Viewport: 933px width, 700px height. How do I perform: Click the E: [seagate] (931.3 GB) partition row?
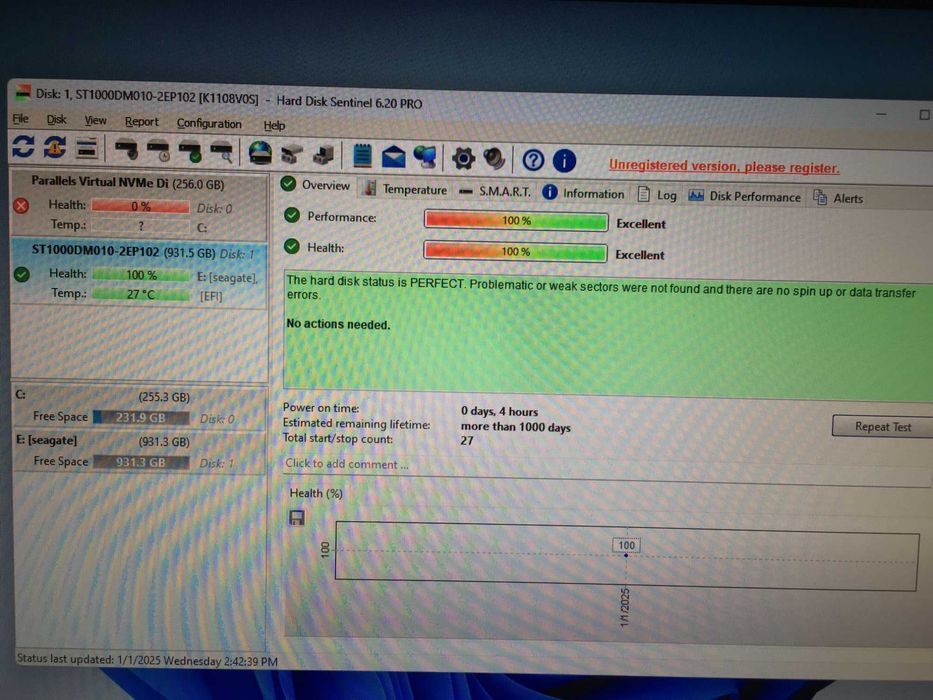point(139,452)
